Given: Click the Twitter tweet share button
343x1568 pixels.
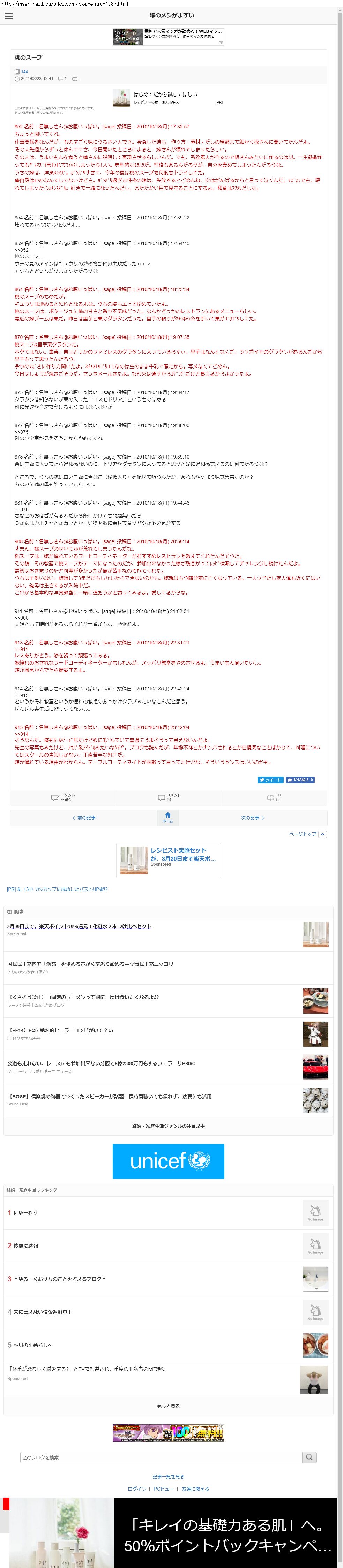Looking at the screenshot, I should click(x=270, y=779).
